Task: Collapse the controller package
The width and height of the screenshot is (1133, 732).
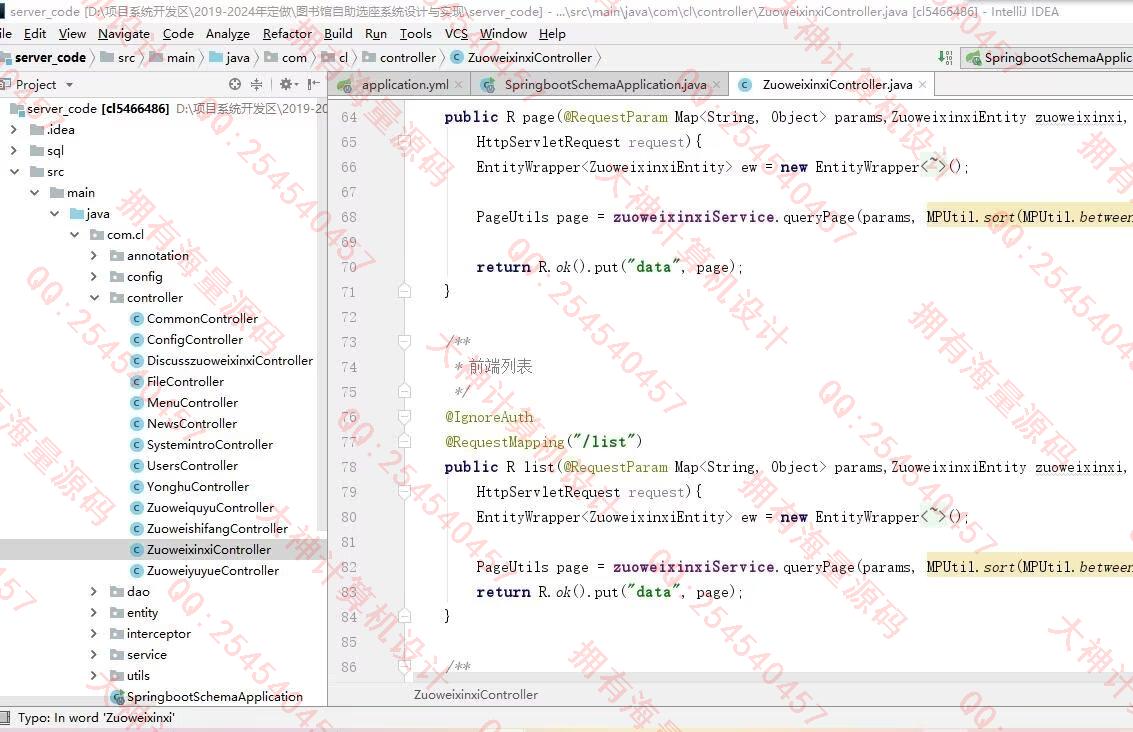Action: coord(94,298)
